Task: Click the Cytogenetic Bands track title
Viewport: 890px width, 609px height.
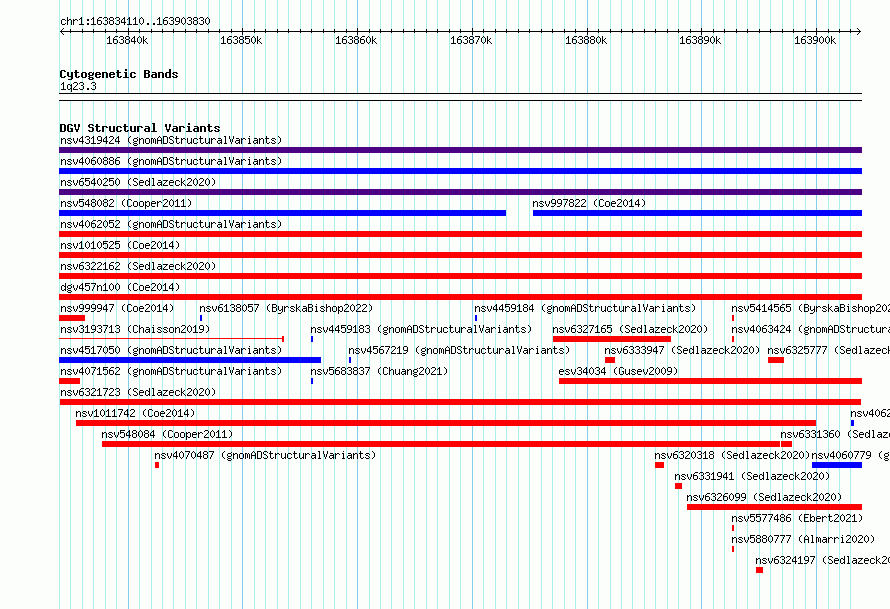Action: (x=119, y=74)
